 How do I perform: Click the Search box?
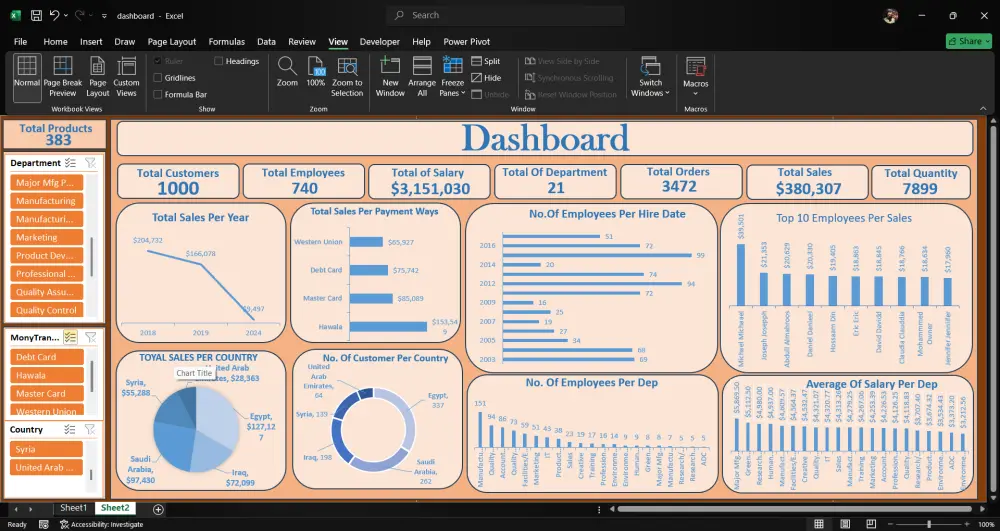coord(505,15)
